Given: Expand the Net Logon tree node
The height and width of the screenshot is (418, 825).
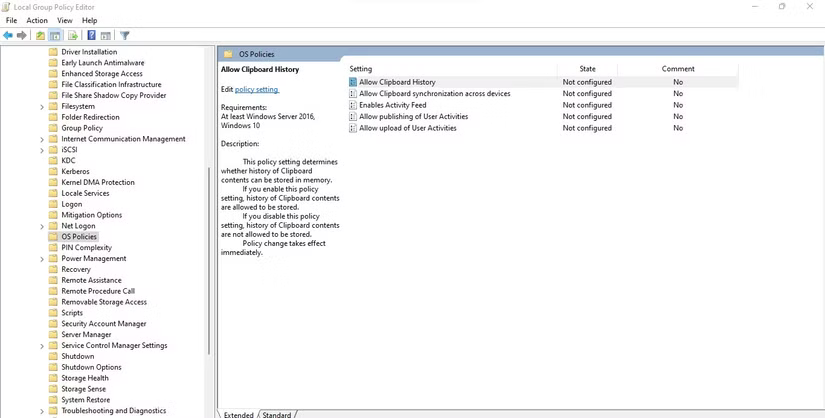Looking at the screenshot, I should click(42, 226).
